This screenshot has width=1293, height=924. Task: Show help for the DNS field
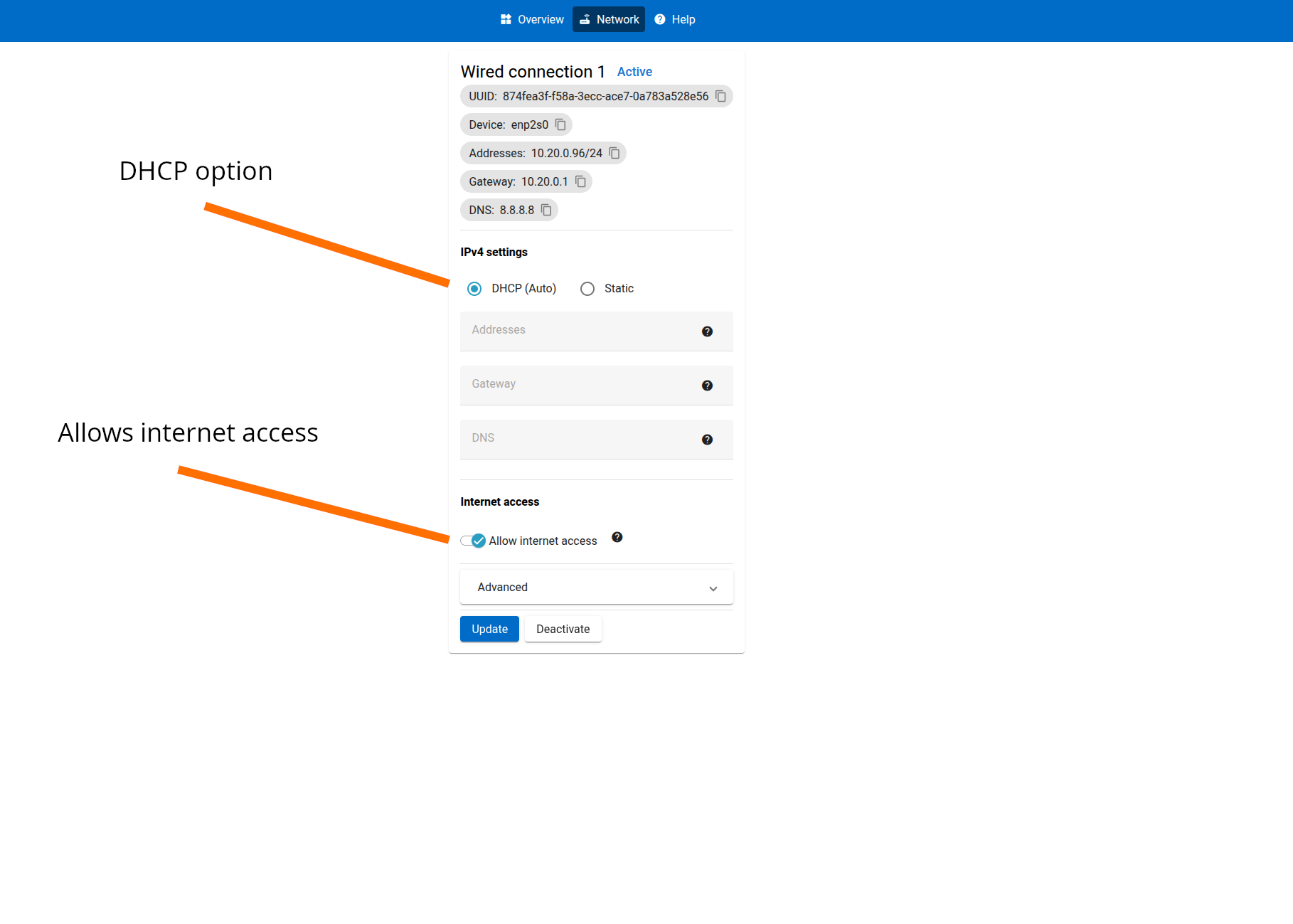click(x=707, y=440)
